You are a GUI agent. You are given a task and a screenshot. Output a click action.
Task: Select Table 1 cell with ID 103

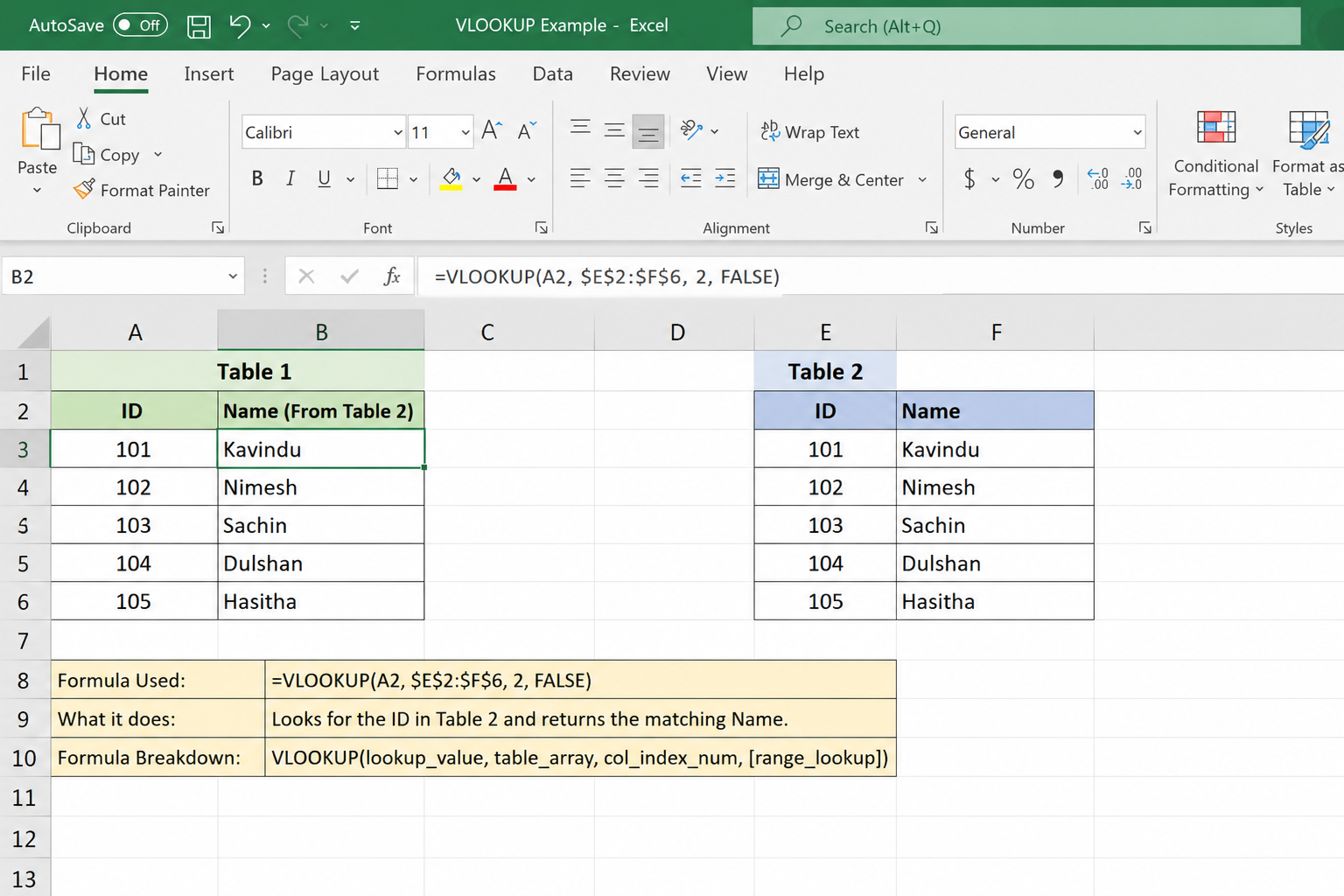[134, 525]
